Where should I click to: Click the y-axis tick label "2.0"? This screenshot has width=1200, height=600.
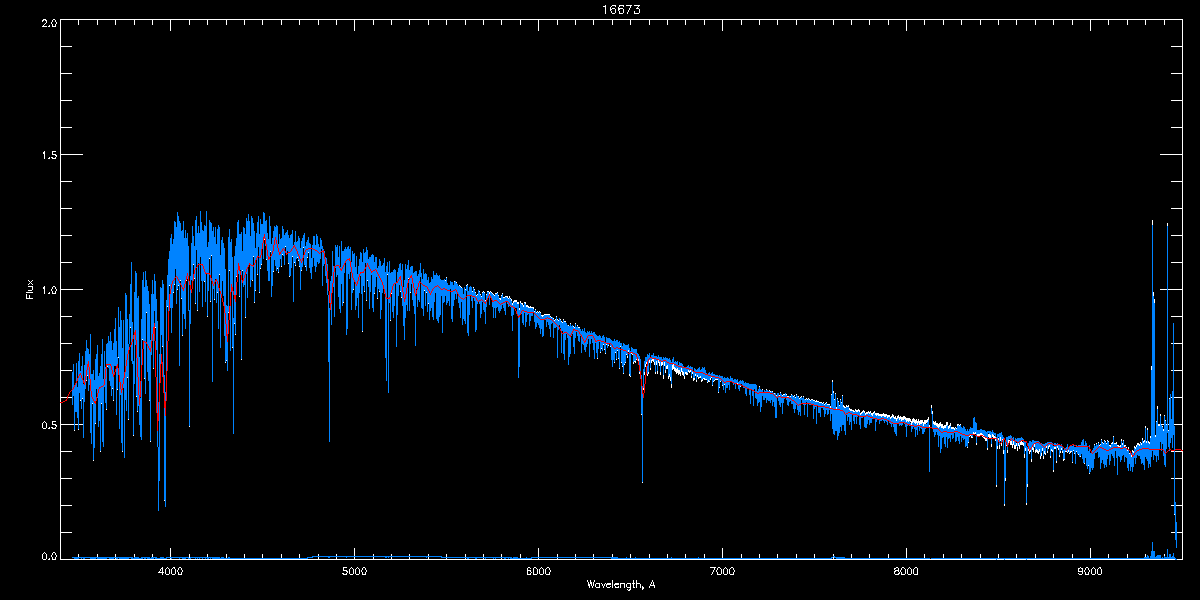(48, 22)
